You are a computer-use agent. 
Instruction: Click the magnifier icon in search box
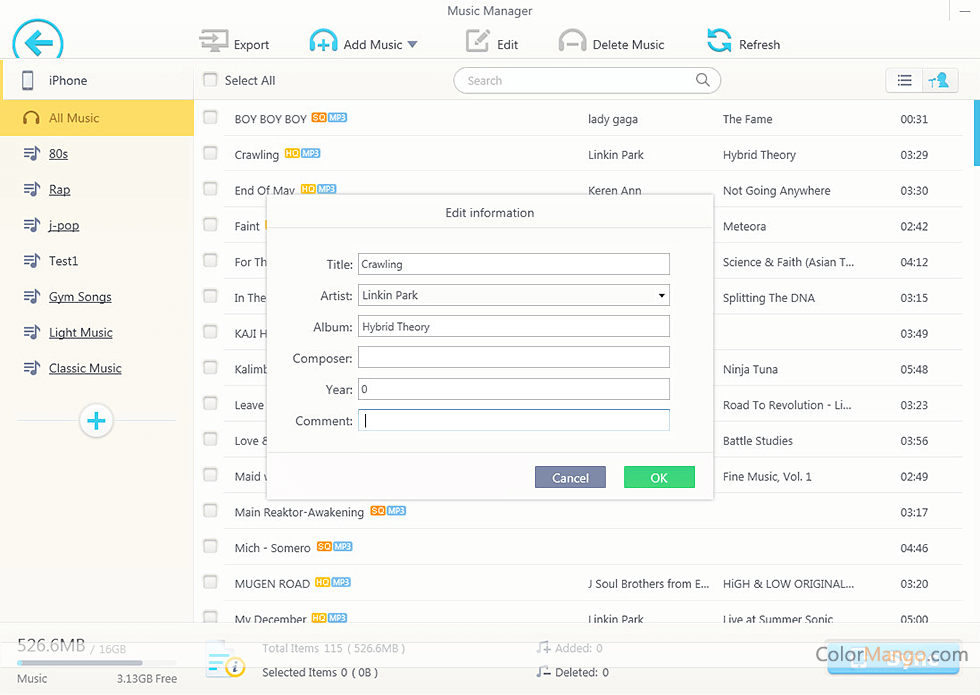click(x=703, y=80)
